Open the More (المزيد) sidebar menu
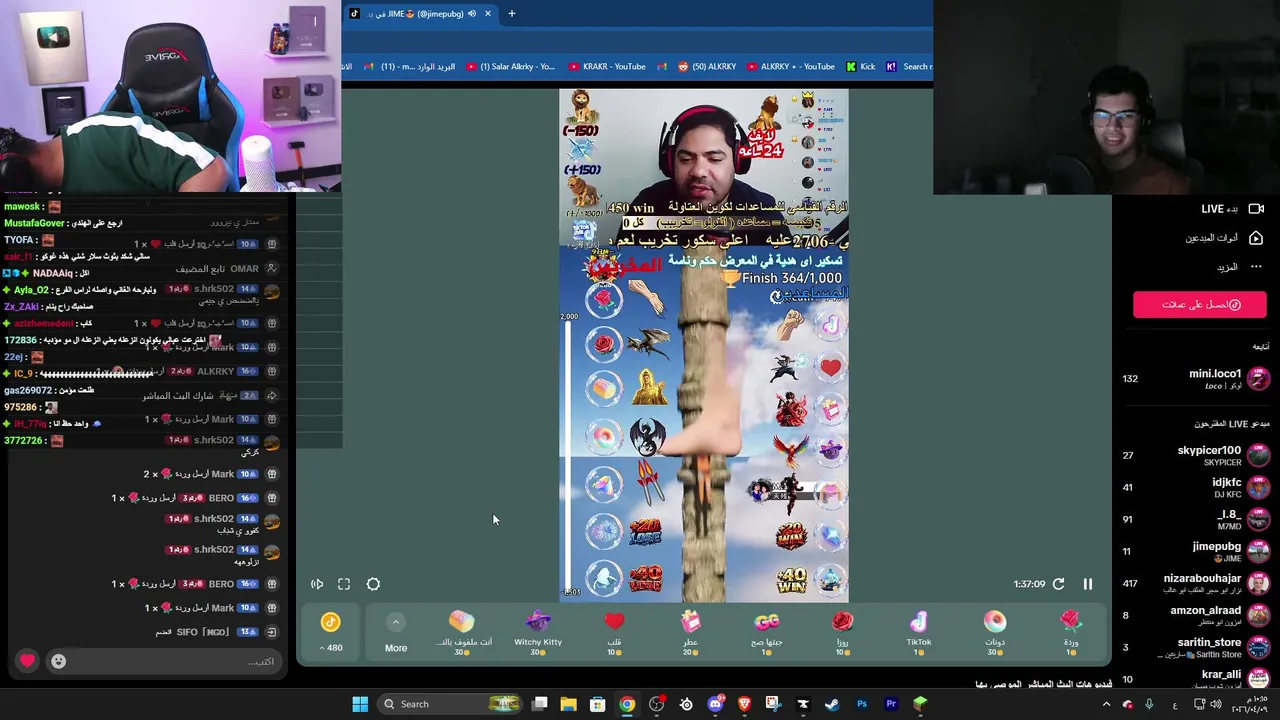The height and width of the screenshot is (720, 1280). click(x=1240, y=267)
